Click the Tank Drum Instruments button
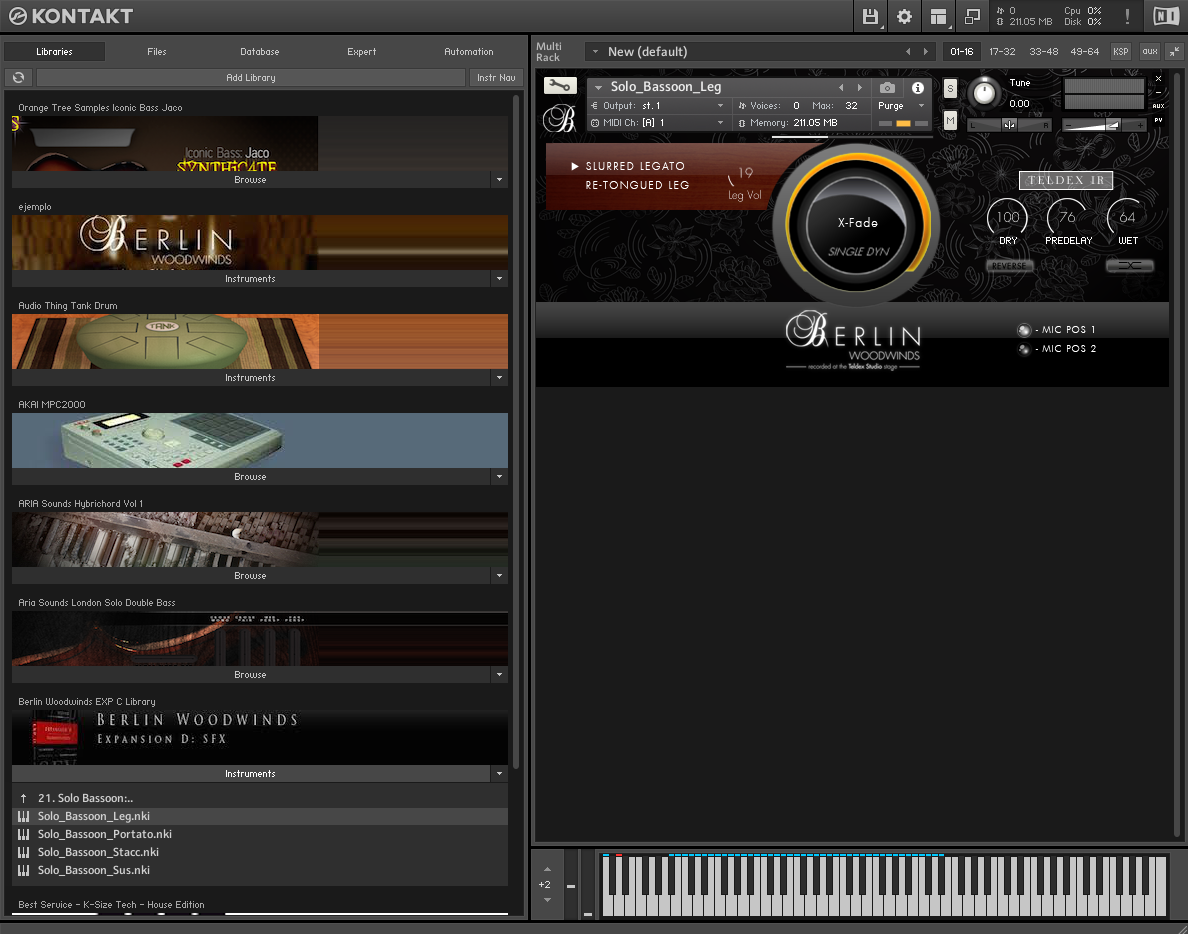 point(250,377)
